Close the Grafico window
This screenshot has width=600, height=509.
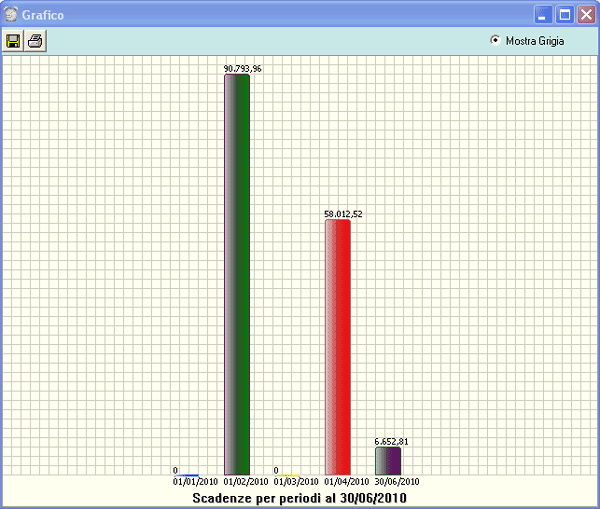point(586,15)
